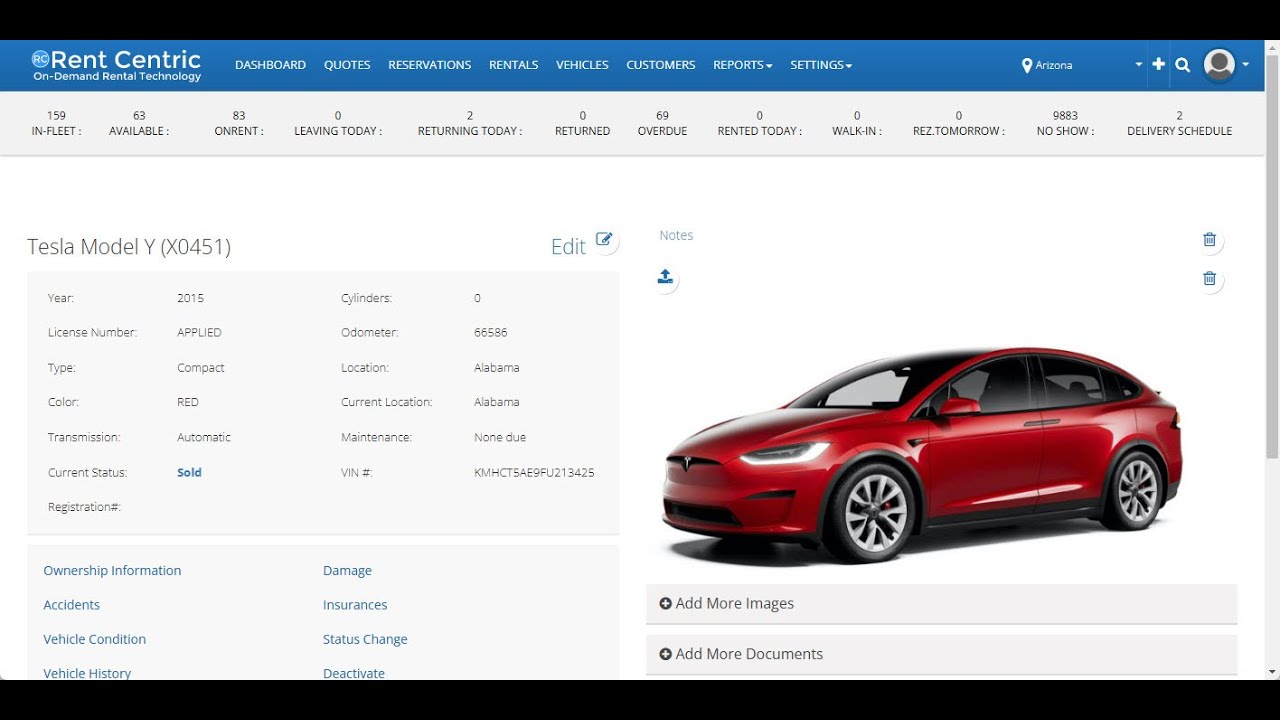Open the Customers page

tap(660, 65)
